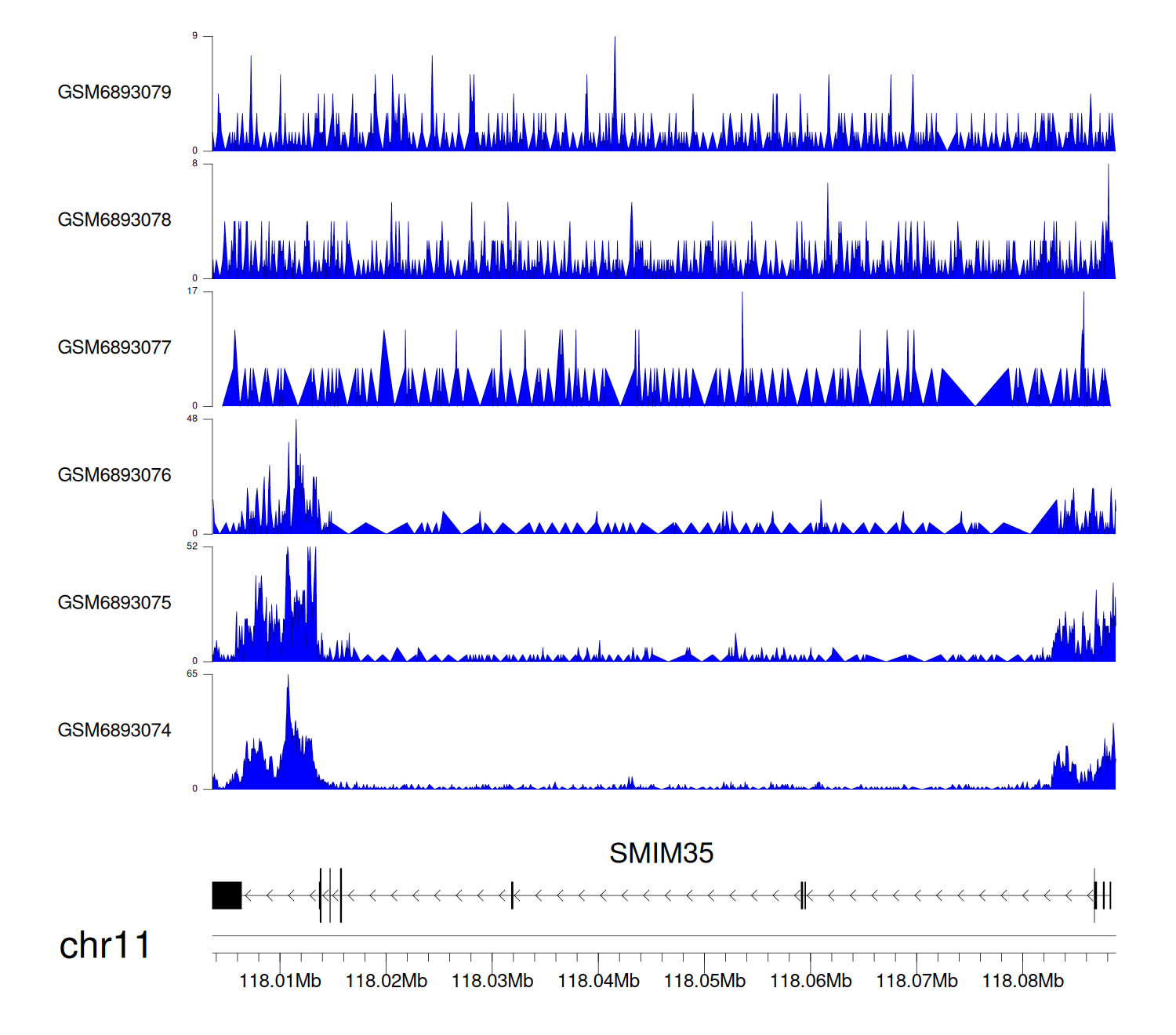Click the GSM6893075 track label

point(114,603)
